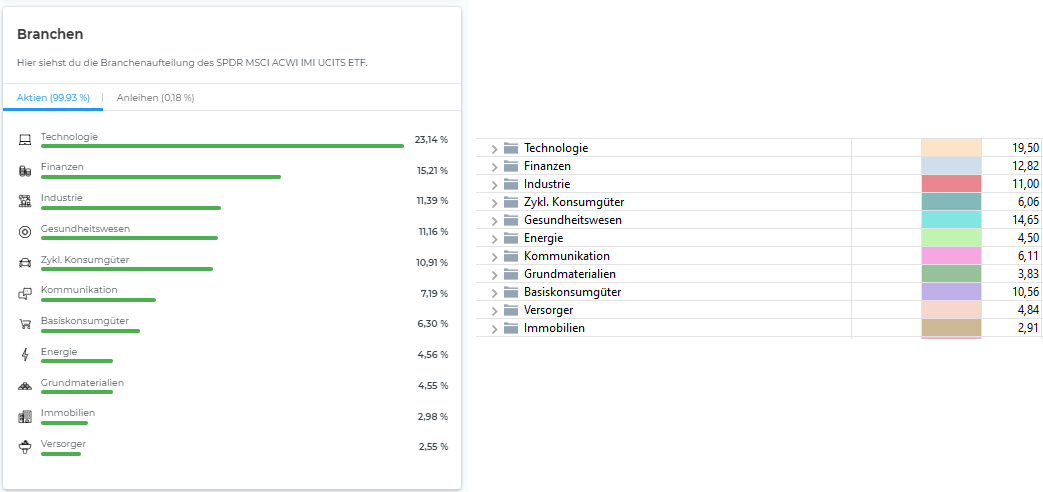Expand the Gesundheitswesen folder chevron

(x=494, y=220)
